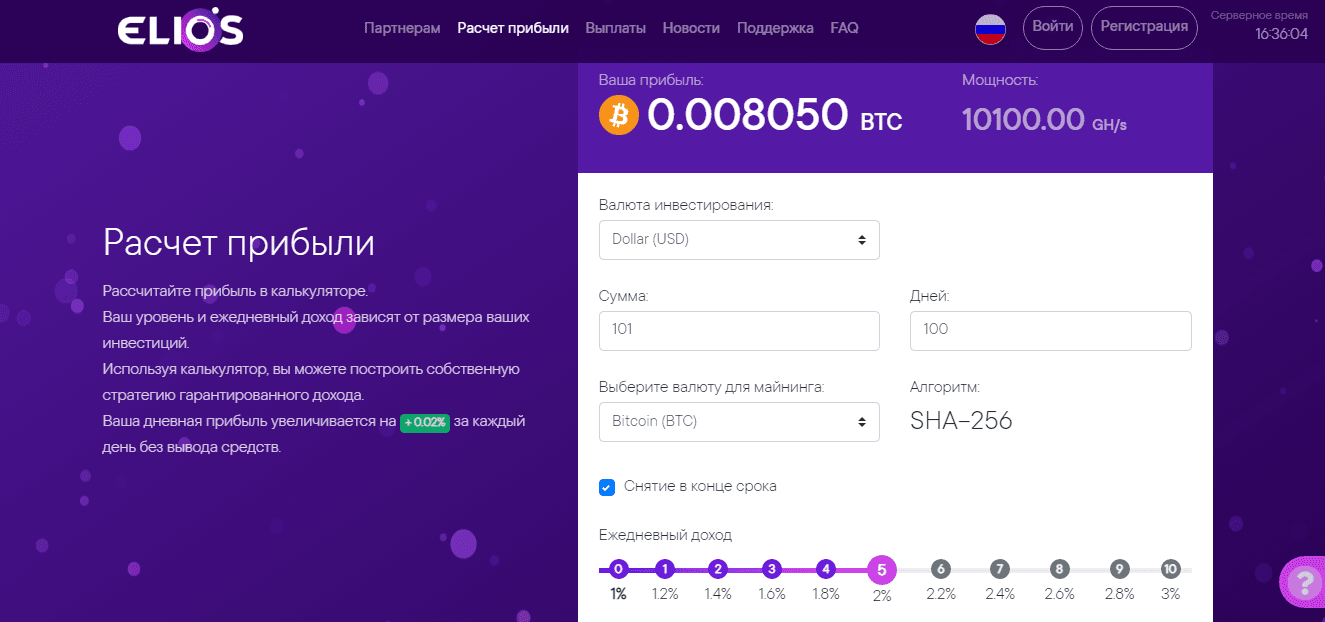This screenshot has height=622, width=1325.
Task: Open the mining currency selector showing Bitcoin (BTC)
Action: (739, 421)
